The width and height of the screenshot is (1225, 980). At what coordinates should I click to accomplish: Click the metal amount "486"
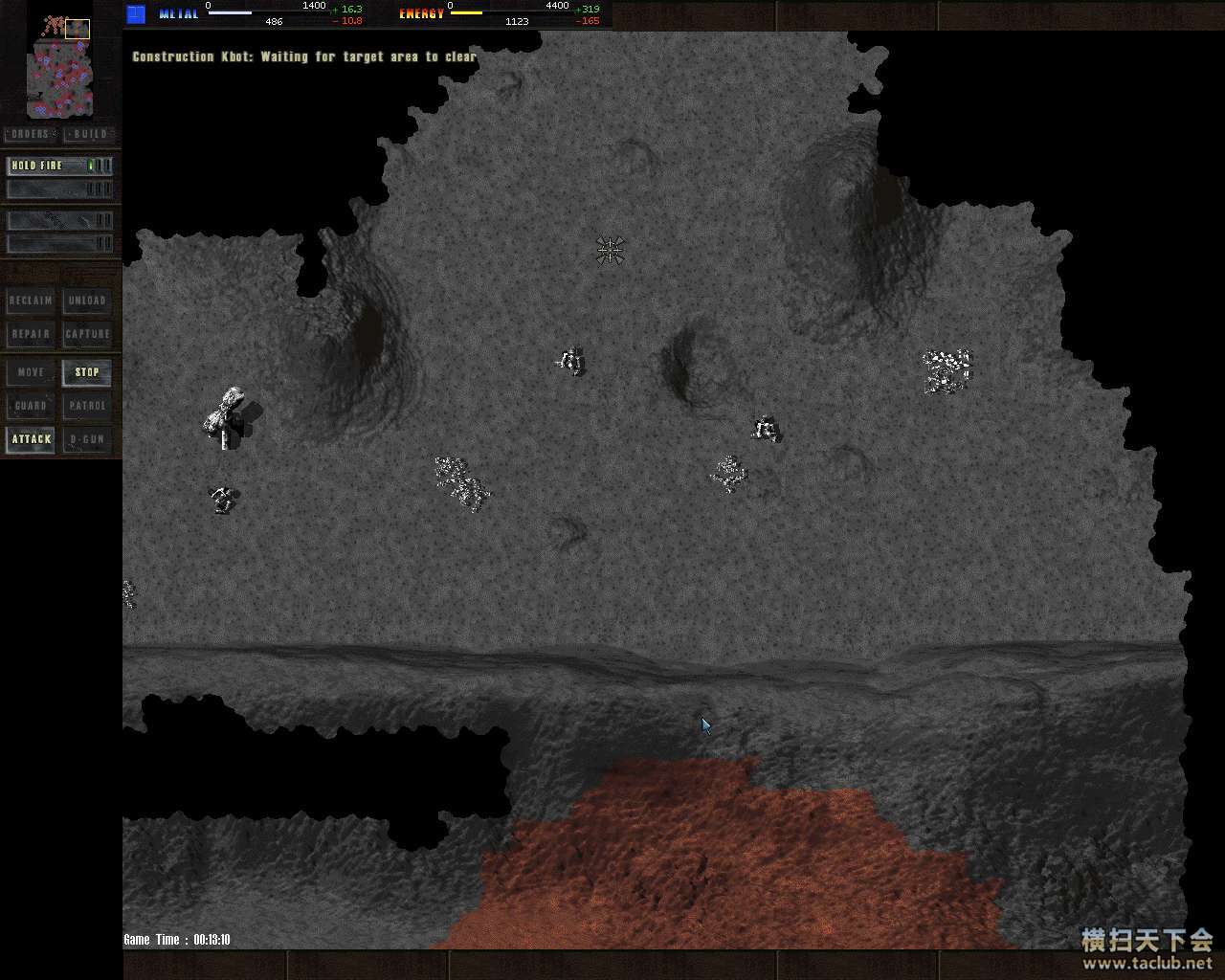[x=274, y=21]
